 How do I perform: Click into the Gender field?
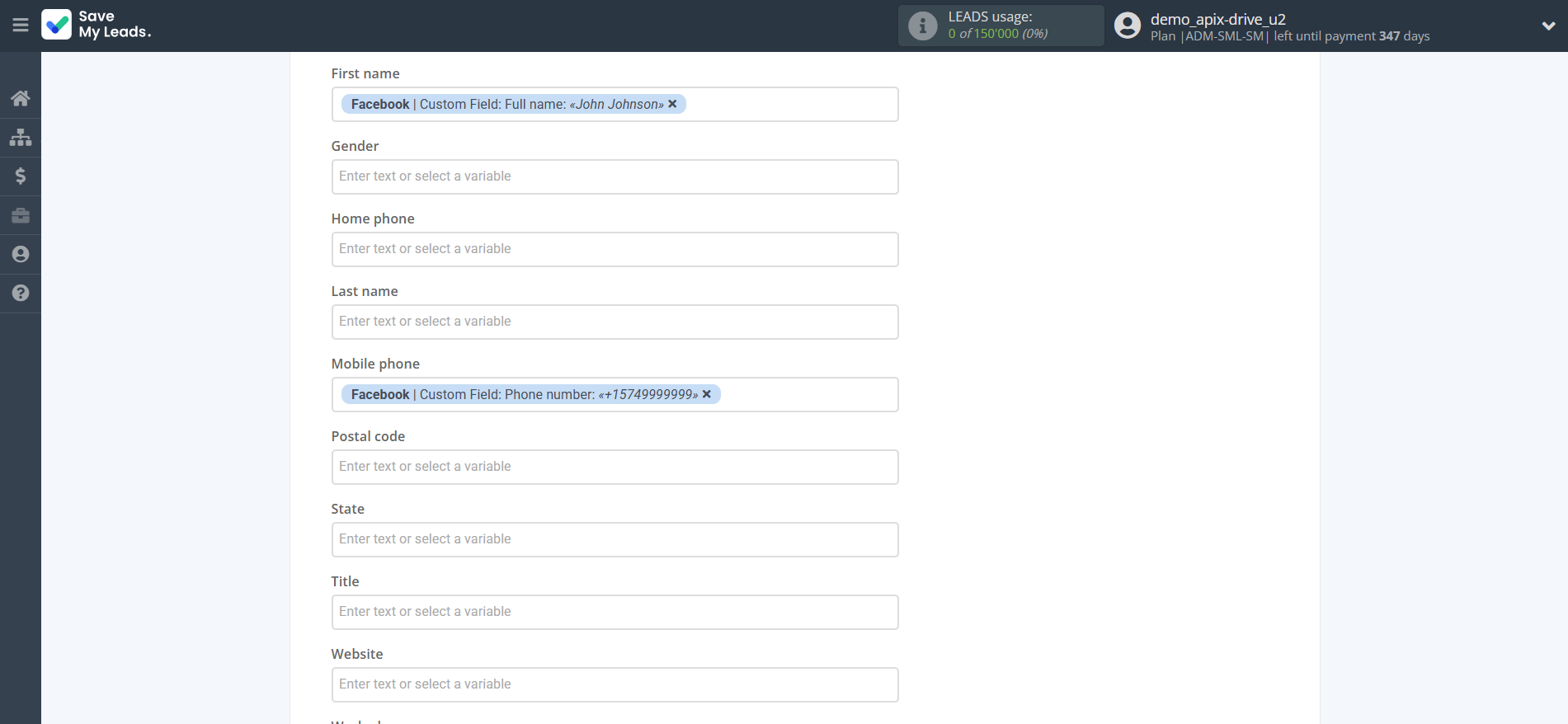coord(614,176)
